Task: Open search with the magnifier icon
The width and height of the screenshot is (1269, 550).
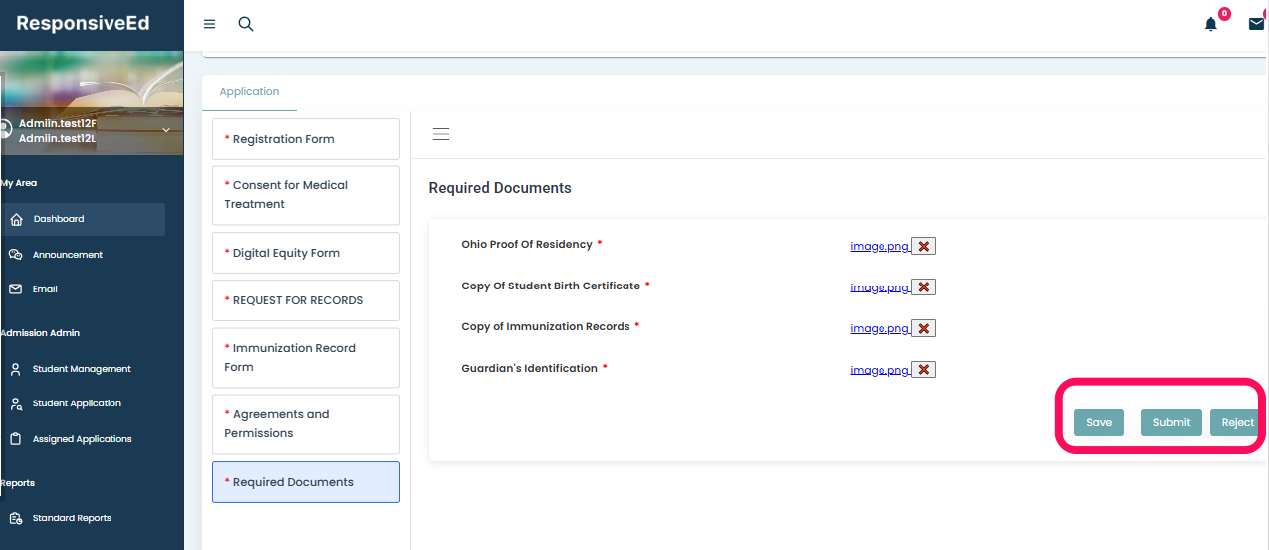Action: pos(246,24)
